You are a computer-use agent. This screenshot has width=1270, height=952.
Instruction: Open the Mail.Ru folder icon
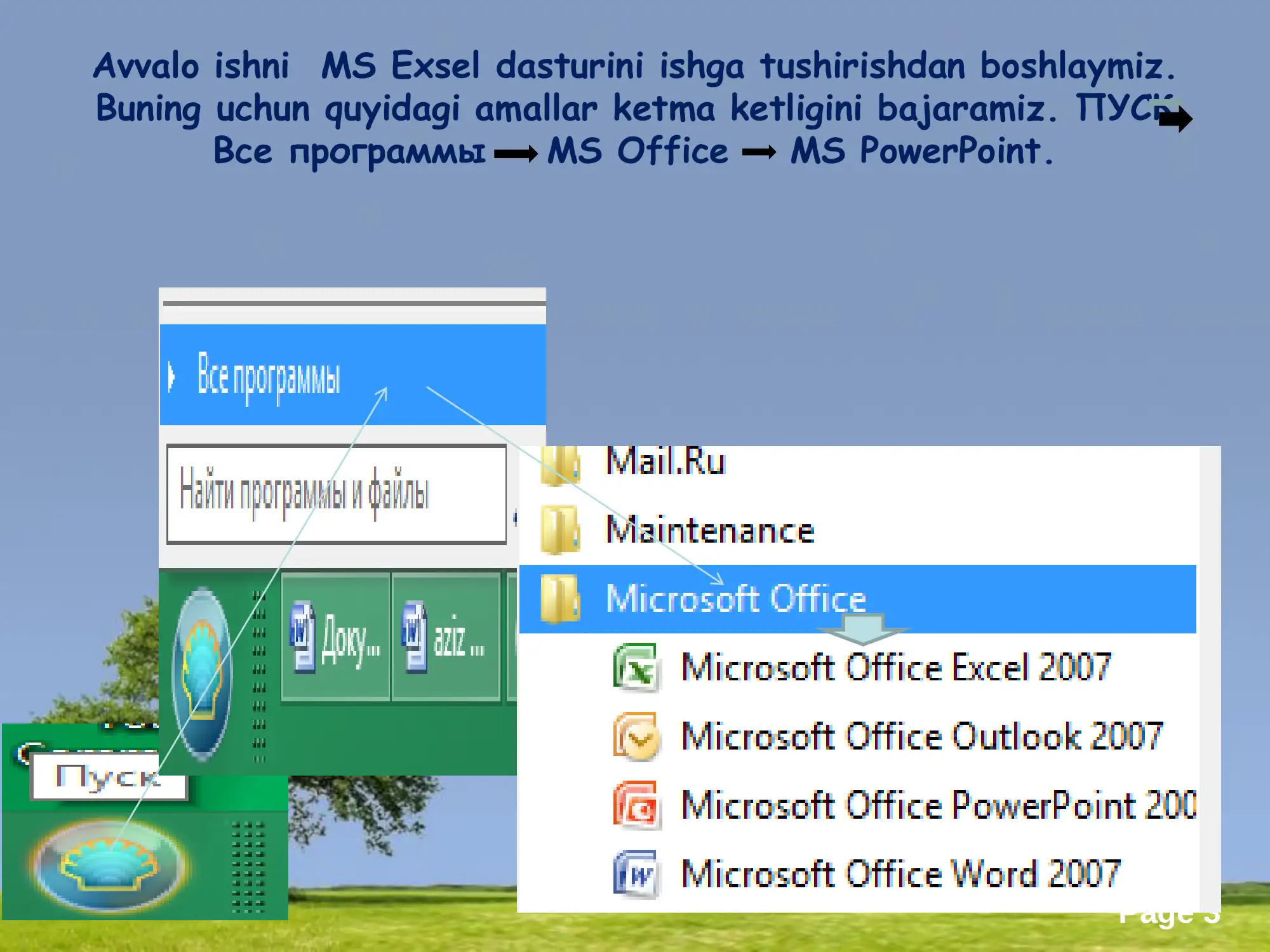click(x=559, y=465)
